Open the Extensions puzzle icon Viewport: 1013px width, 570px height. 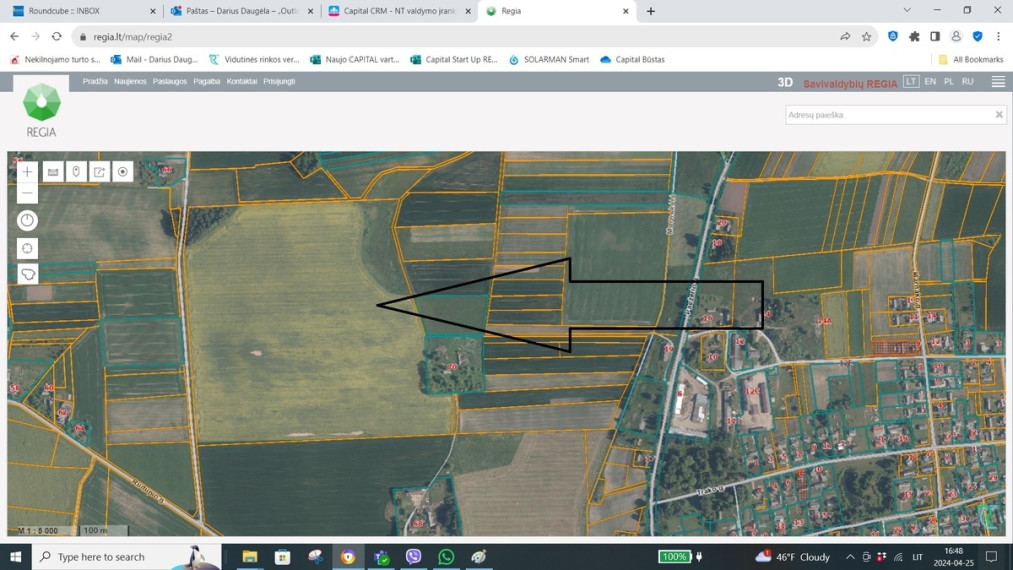coord(914,37)
